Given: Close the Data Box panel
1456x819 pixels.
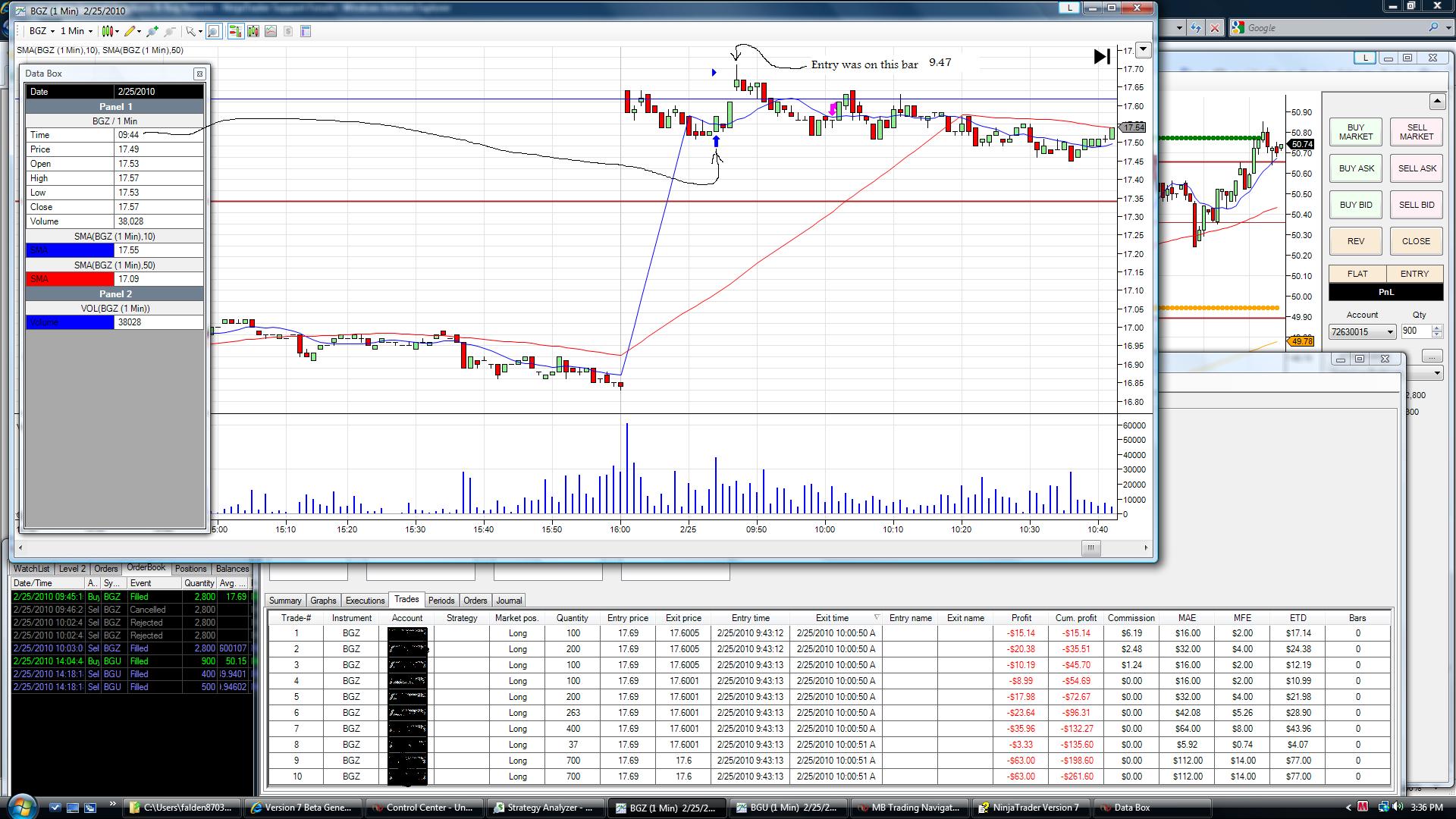Looking at the screenshot, I should tap(199, 74).
